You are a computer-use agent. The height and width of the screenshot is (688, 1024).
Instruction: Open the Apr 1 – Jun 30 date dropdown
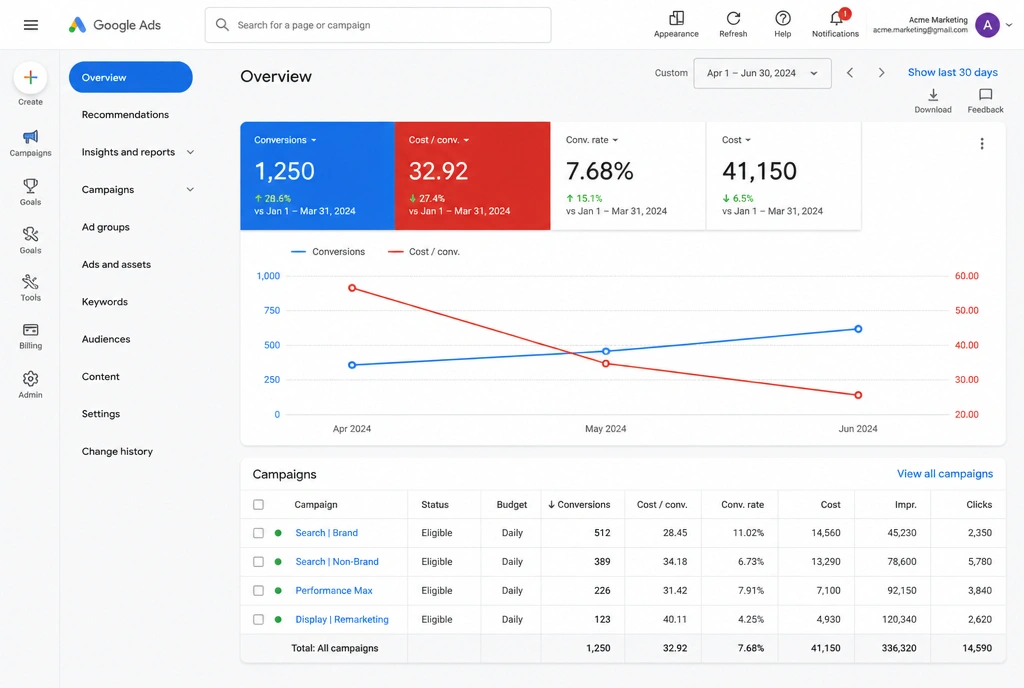coord(762,73)
